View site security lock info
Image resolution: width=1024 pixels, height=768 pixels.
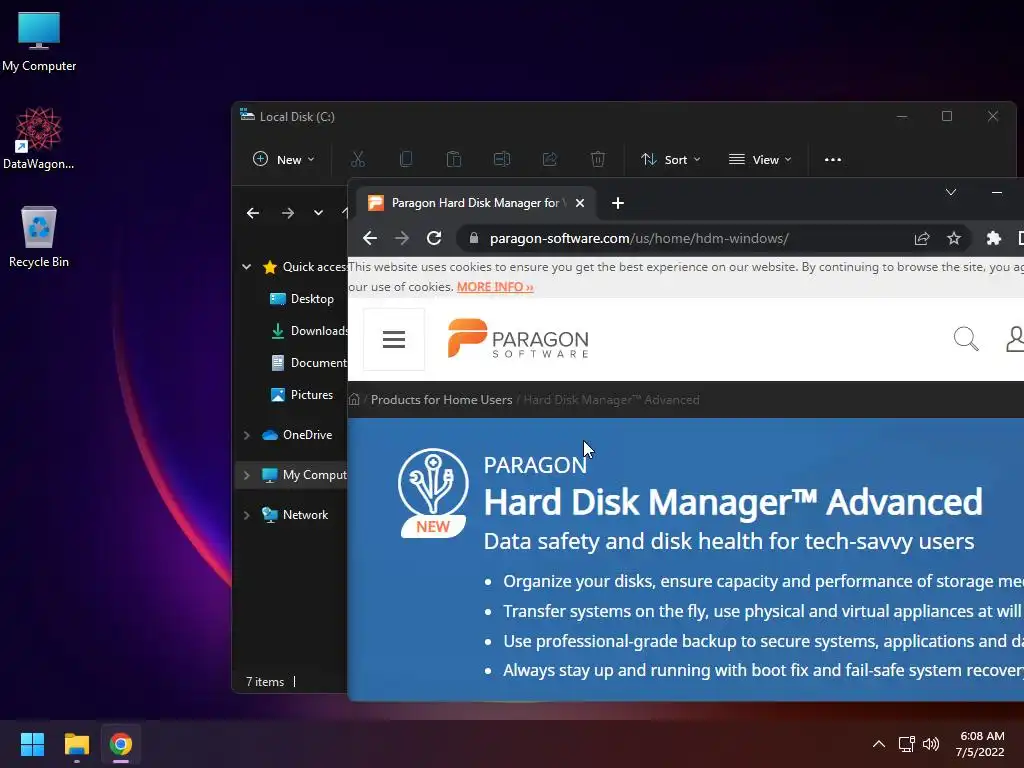click(474, 238)
